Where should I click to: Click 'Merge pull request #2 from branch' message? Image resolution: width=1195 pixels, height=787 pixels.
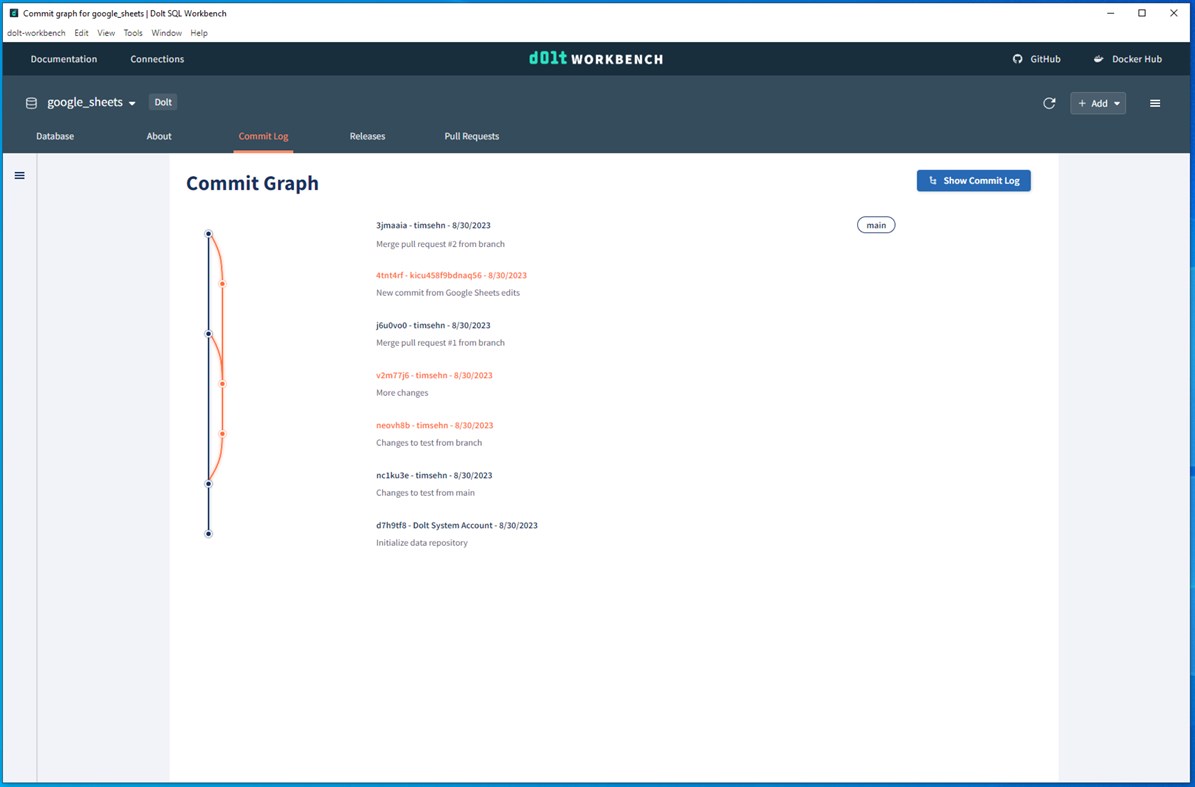point(441,245)
